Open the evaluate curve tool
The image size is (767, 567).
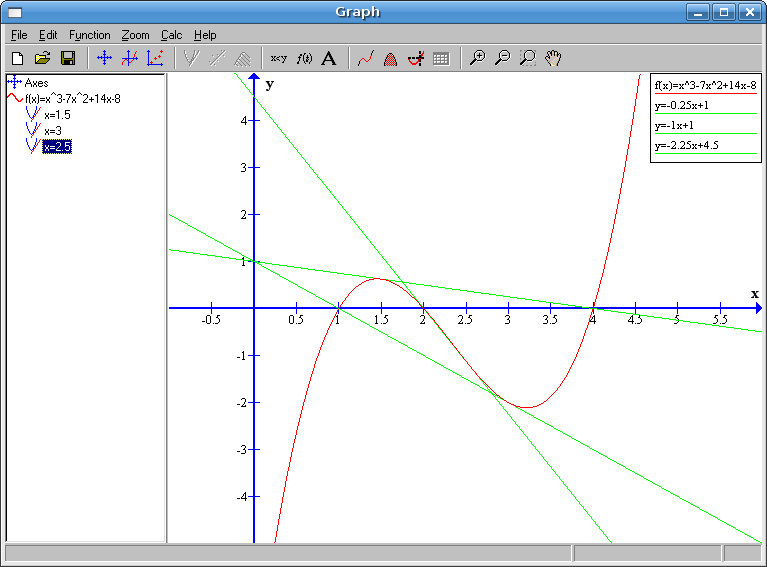click(x=365, y=59)
